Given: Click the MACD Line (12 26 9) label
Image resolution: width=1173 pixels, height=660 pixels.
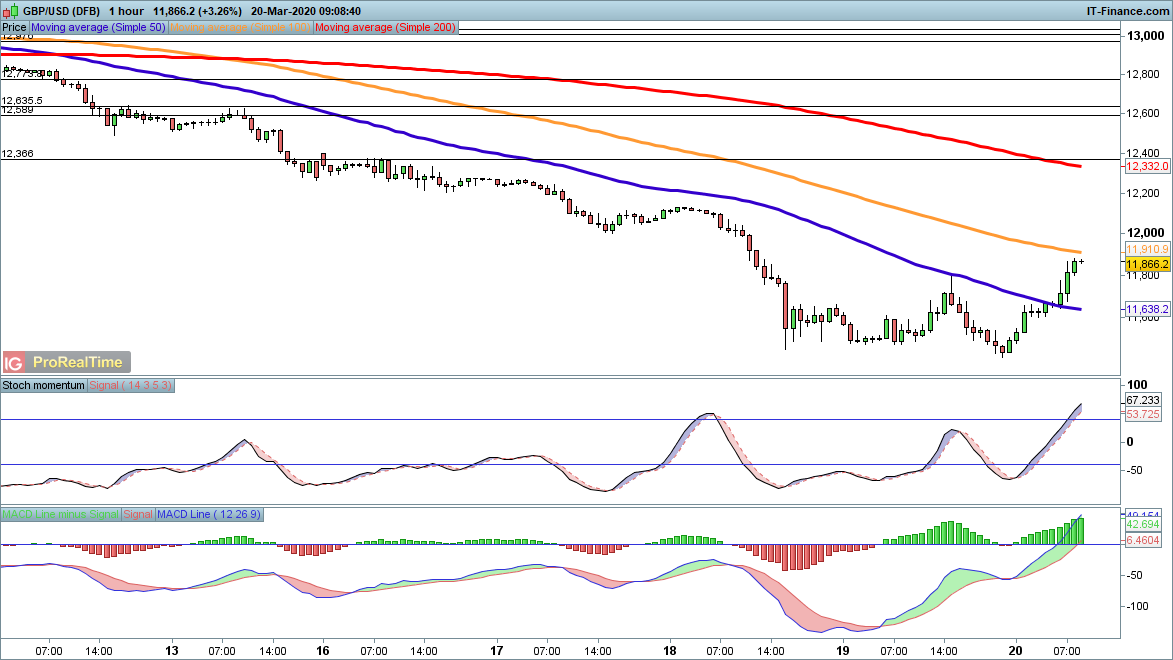Looking at the screenshot, I should pyautogui.click(x=209, y=514).
